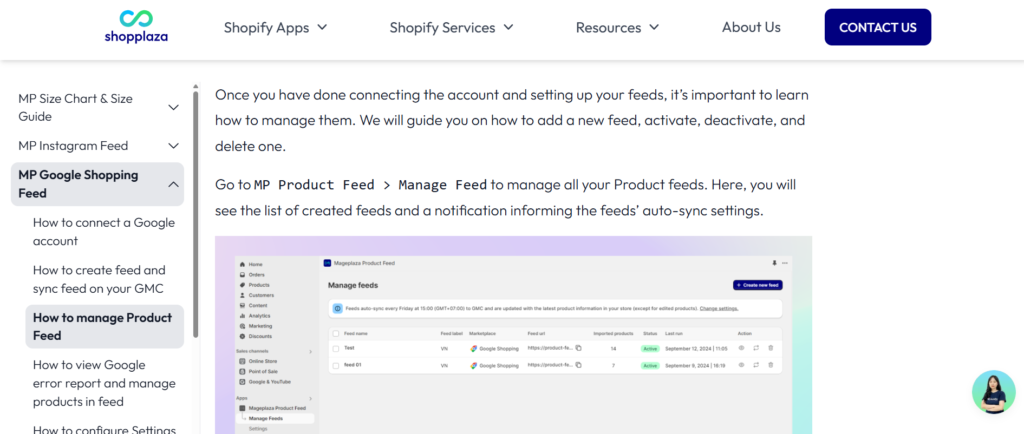
Task: Click the trash icon for feed 01
Action: 771,365
